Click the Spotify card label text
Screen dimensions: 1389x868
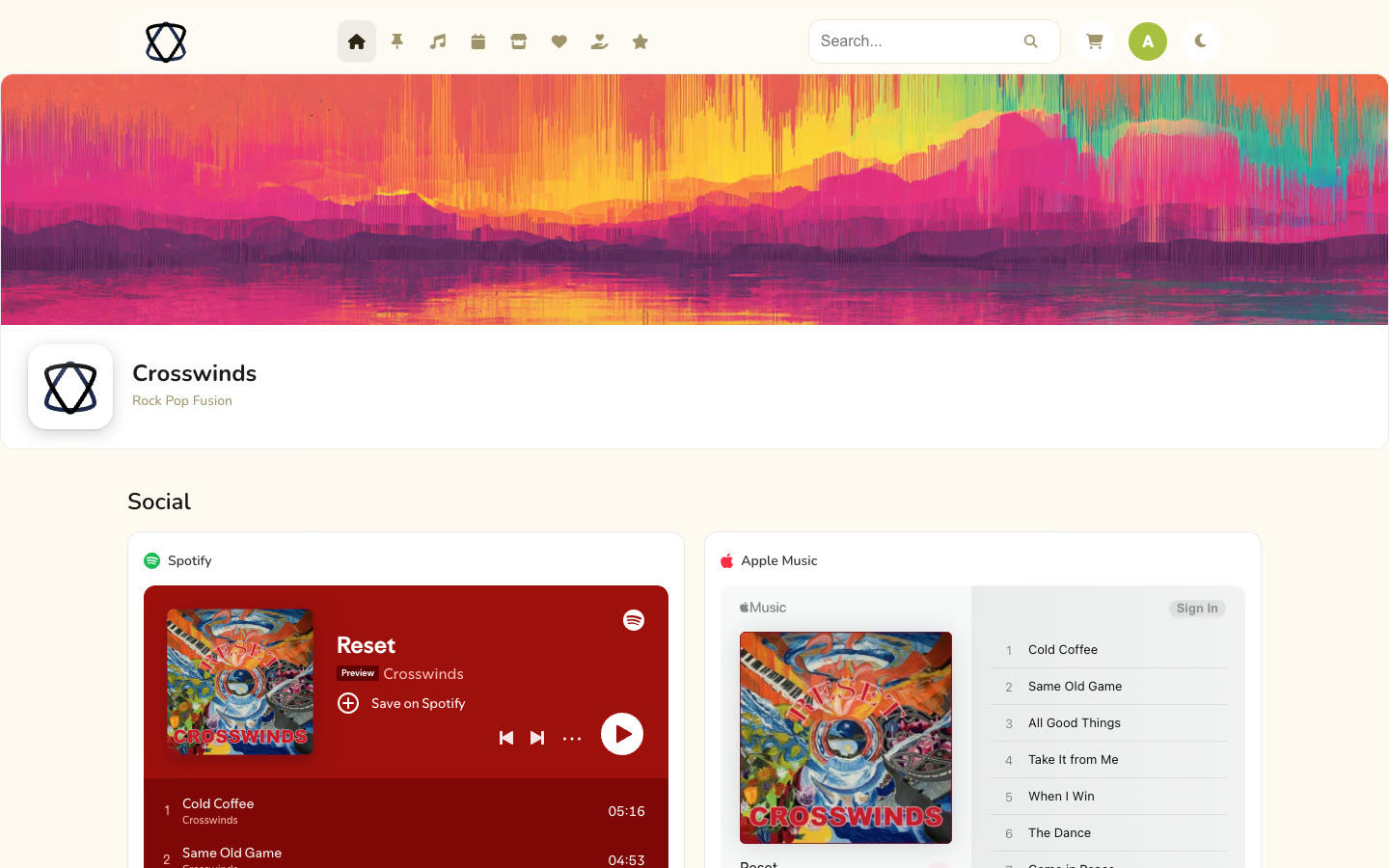(x=190, y=560)
